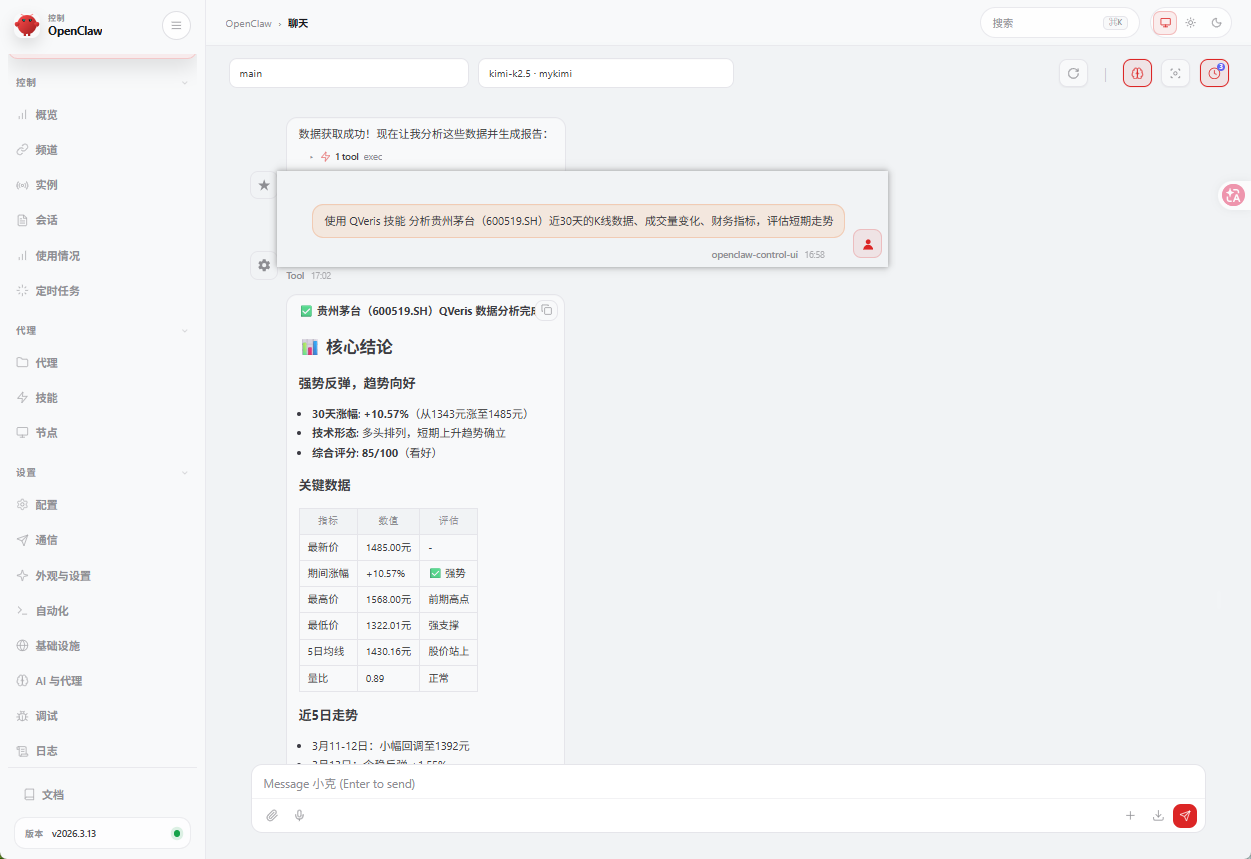1251x859 pixels.
Task: Open 通信 in the sidebar
Action: pos(102,540)
